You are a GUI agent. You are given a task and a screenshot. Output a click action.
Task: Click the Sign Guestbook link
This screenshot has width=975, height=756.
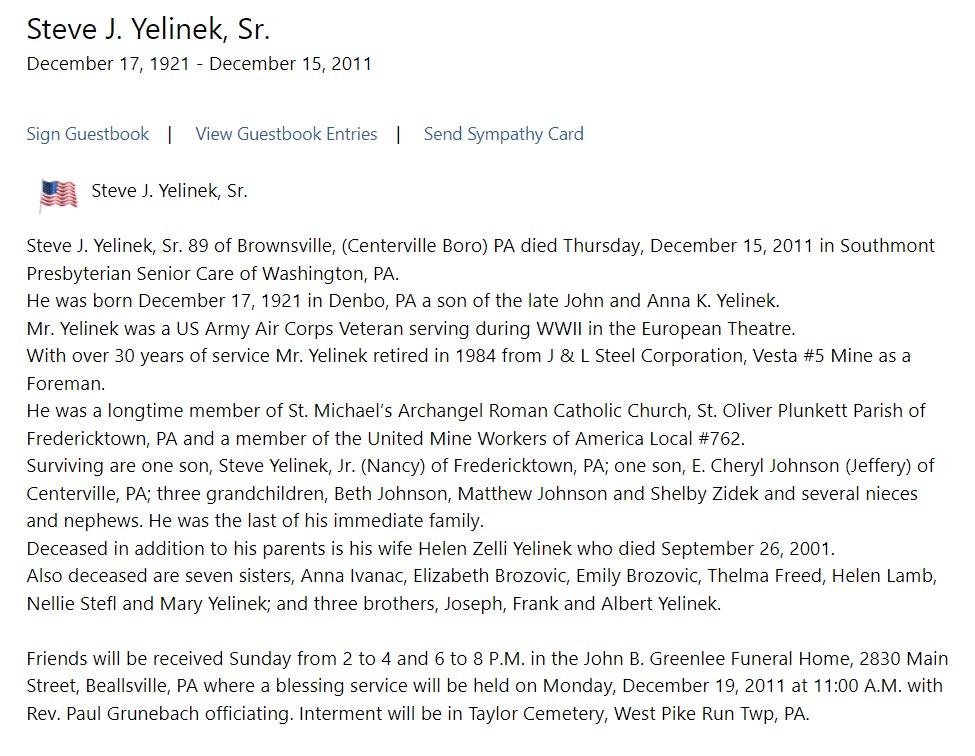[88, 134]
